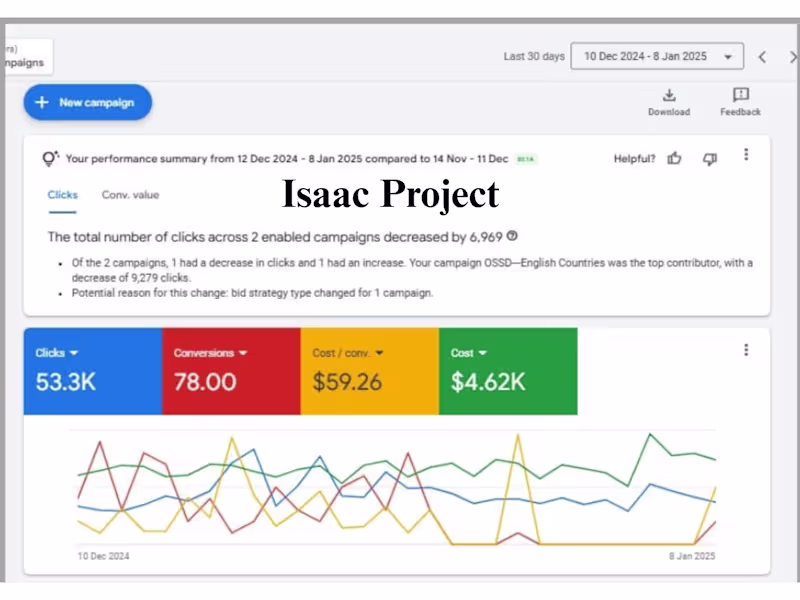Open the performance summary three-dot menu
The width and height of the screenshot is (800, 600).
click(746, 155)
